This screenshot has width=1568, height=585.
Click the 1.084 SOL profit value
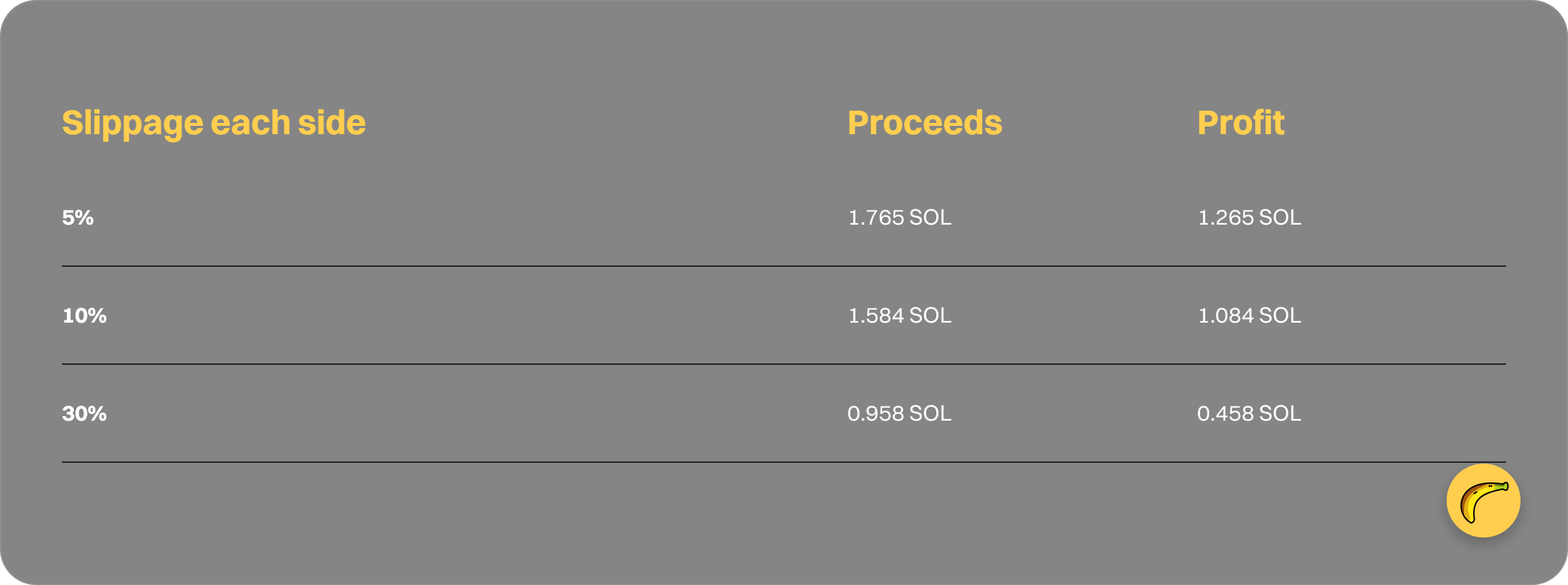[1249, 316]
